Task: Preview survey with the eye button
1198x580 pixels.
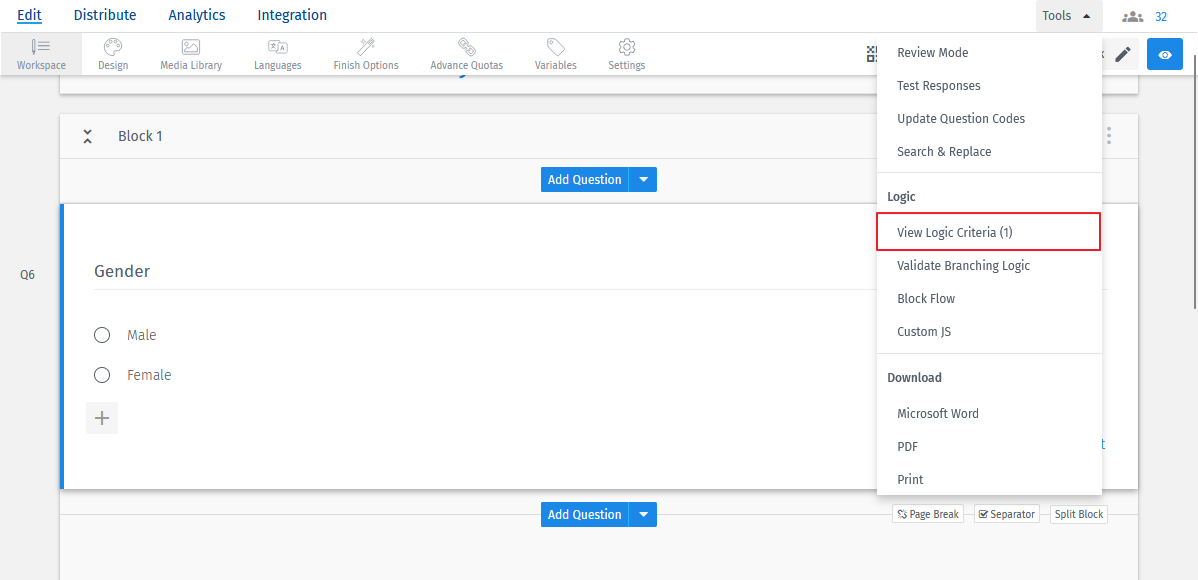Action: [x=1165, y=54]
